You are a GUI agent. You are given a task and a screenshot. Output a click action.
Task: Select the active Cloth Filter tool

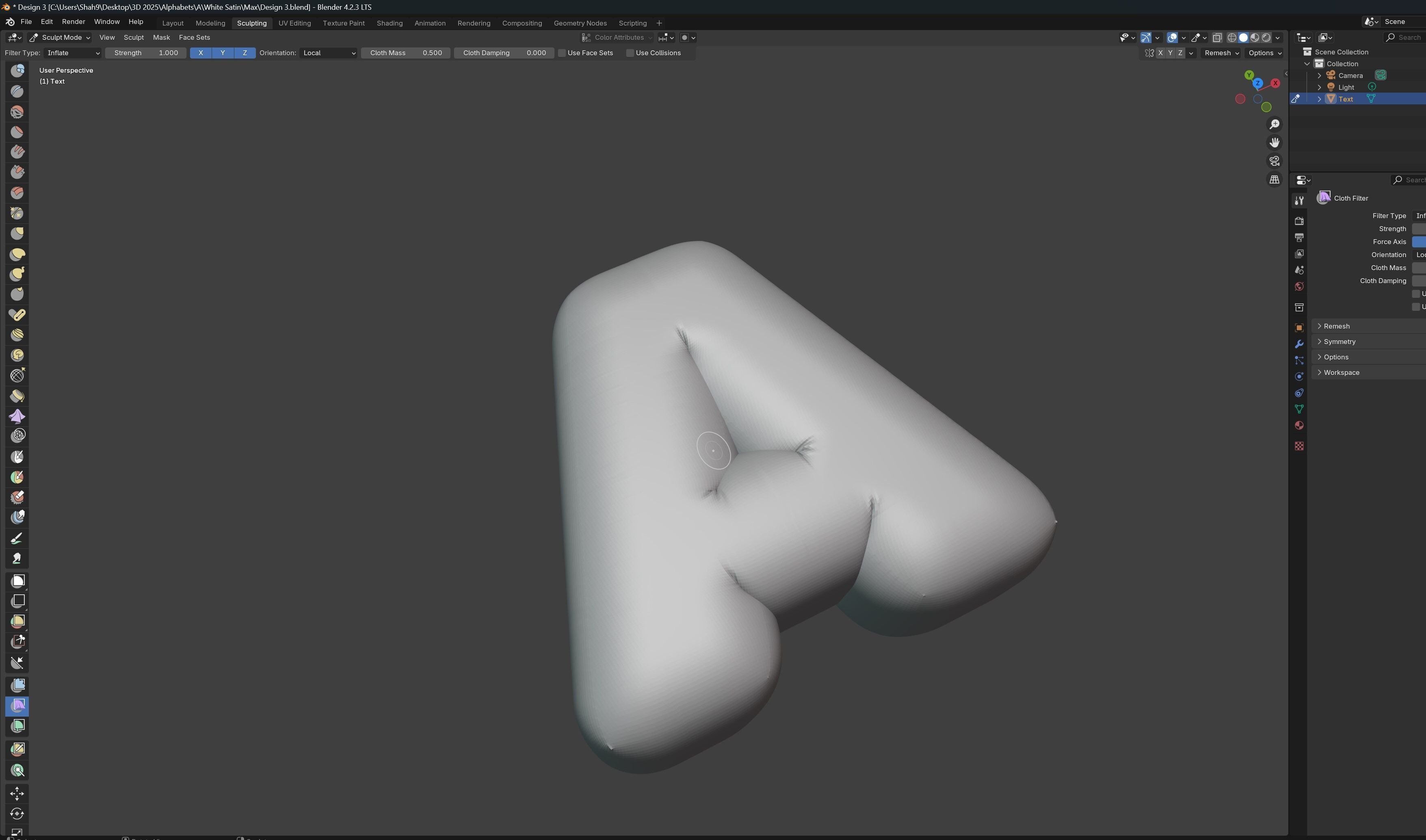click(17, 706)
